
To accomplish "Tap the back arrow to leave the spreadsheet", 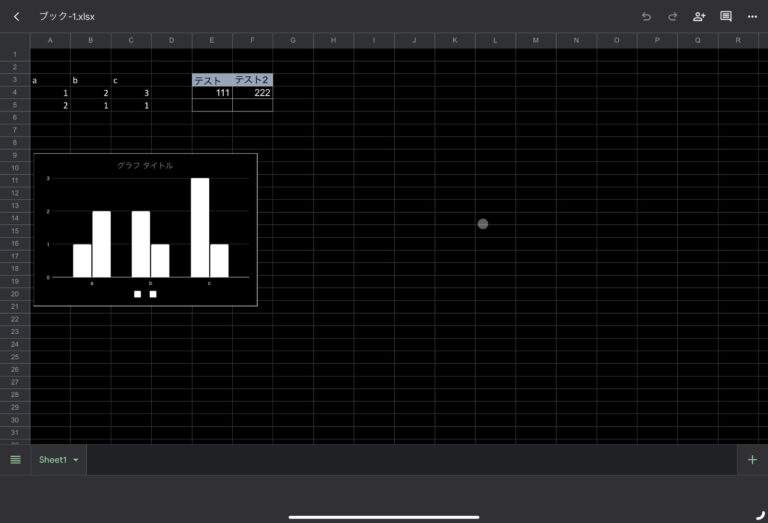I will 16,16.
